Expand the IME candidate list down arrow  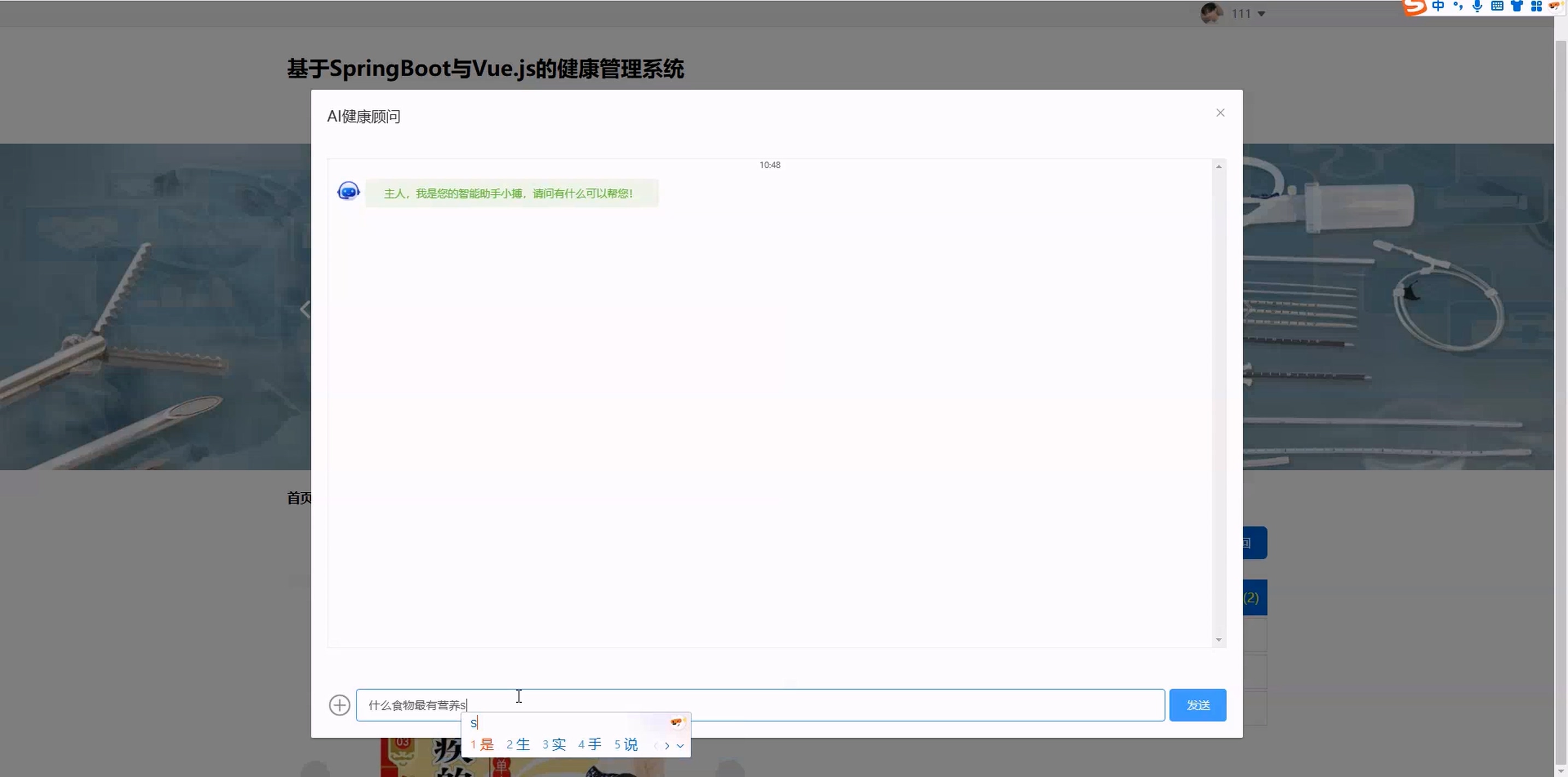pyautogui.click(x=680, y=745)
